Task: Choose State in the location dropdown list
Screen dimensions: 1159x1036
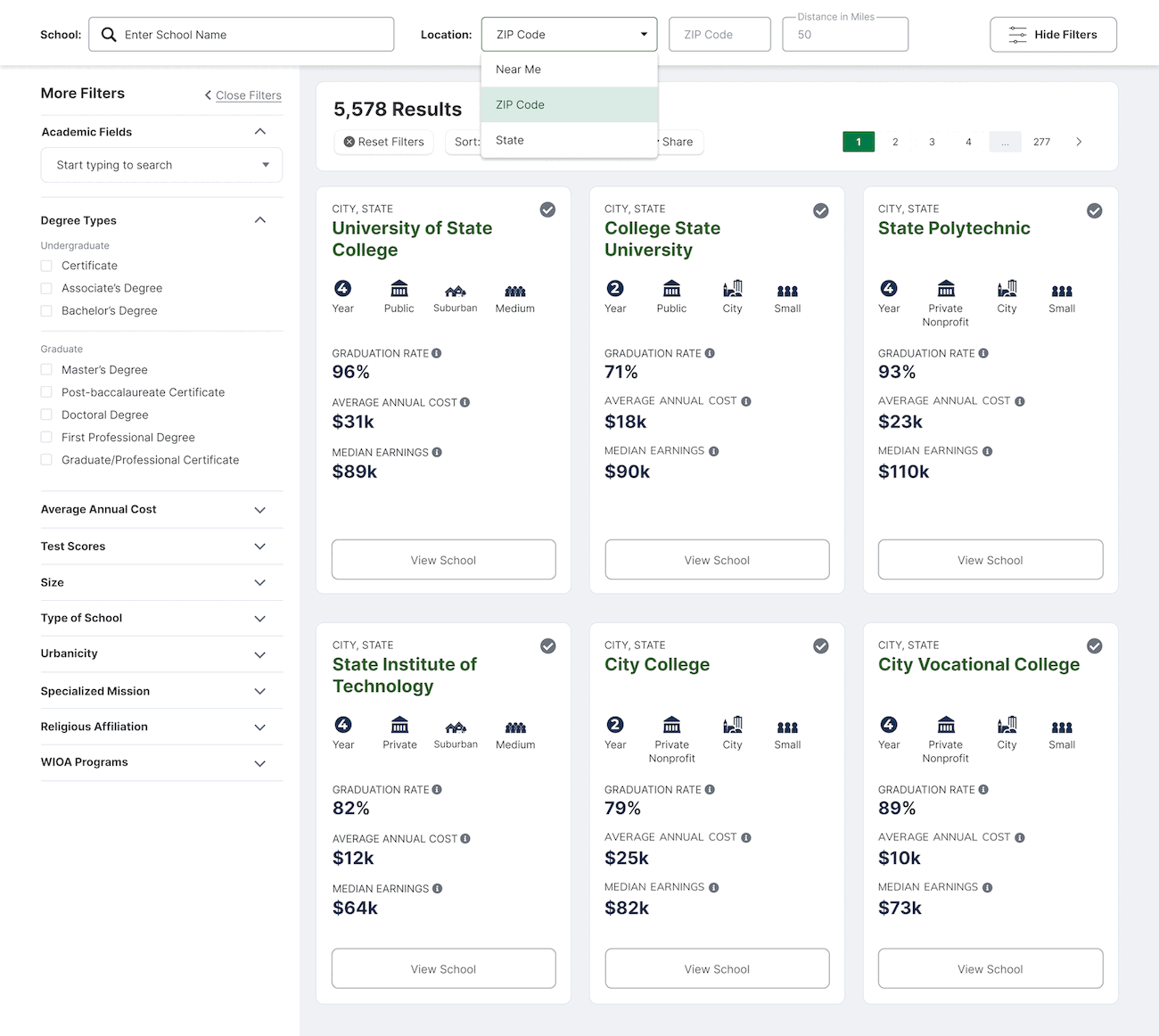Action: [x=569, y=140]
